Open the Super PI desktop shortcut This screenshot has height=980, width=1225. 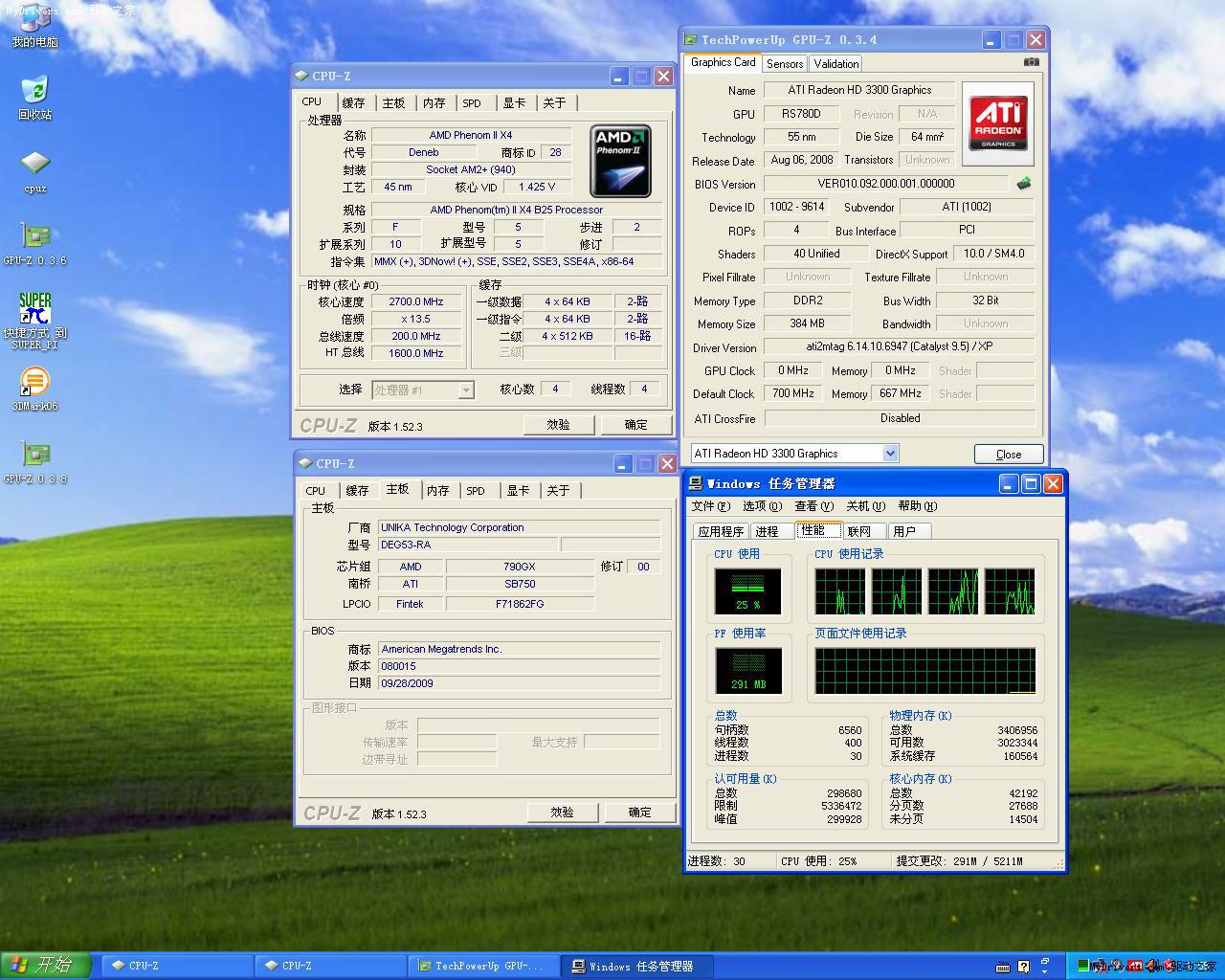(x=34, y=309)
